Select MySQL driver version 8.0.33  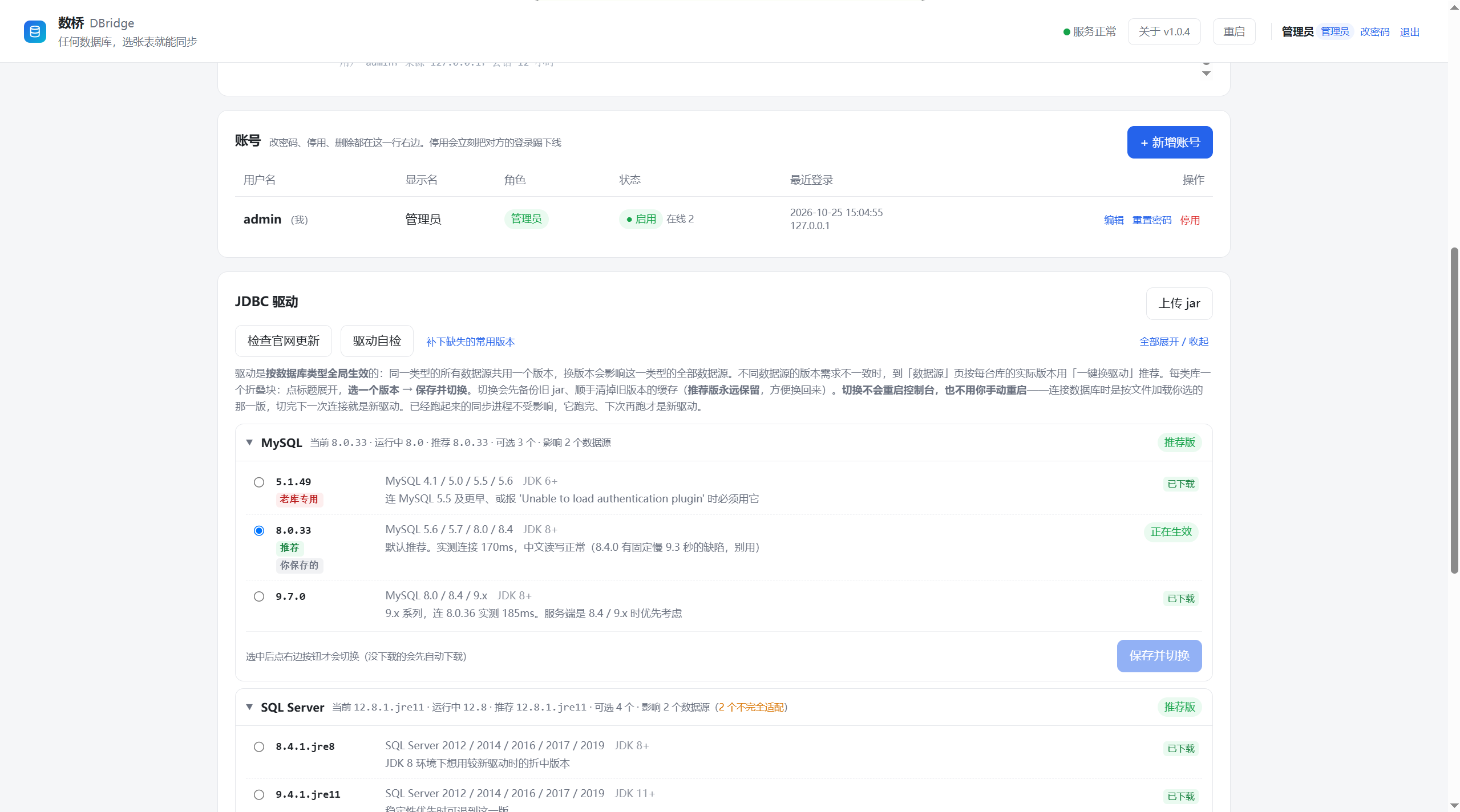tap(259, 531)
